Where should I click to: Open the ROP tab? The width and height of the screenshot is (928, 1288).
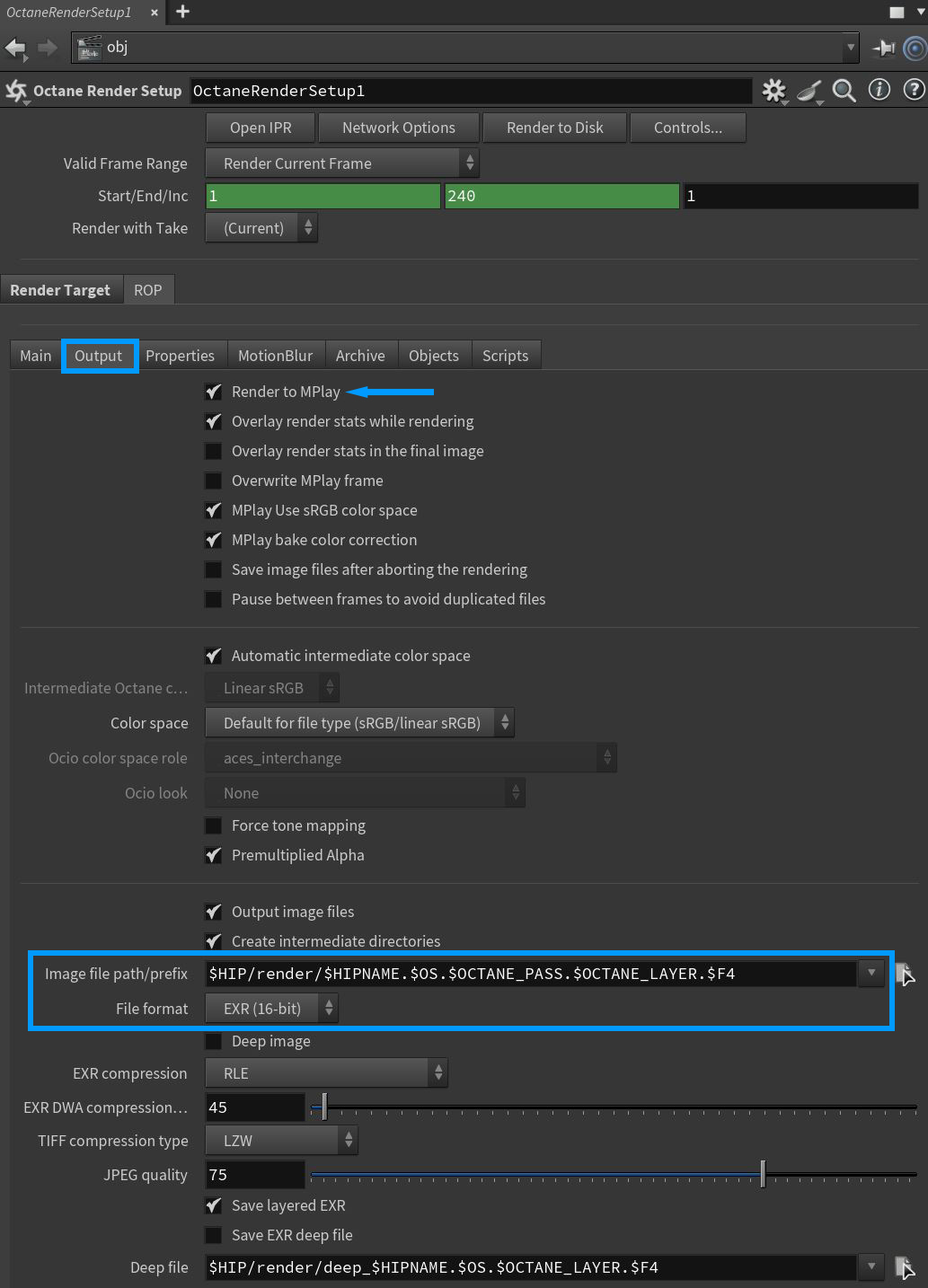[x=147, y=290]
